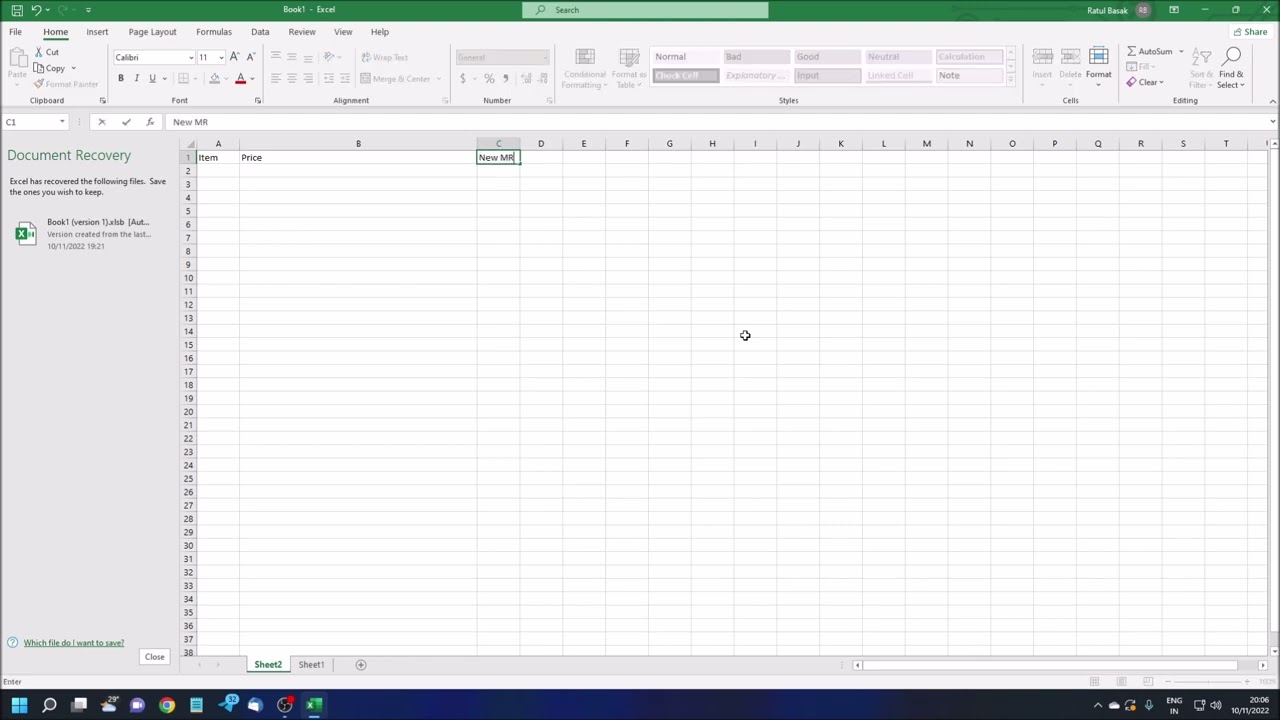The image size is (1280, 720).
Task: Click the horizontal scrollbar right arrow
Action: coord(1262,665)
